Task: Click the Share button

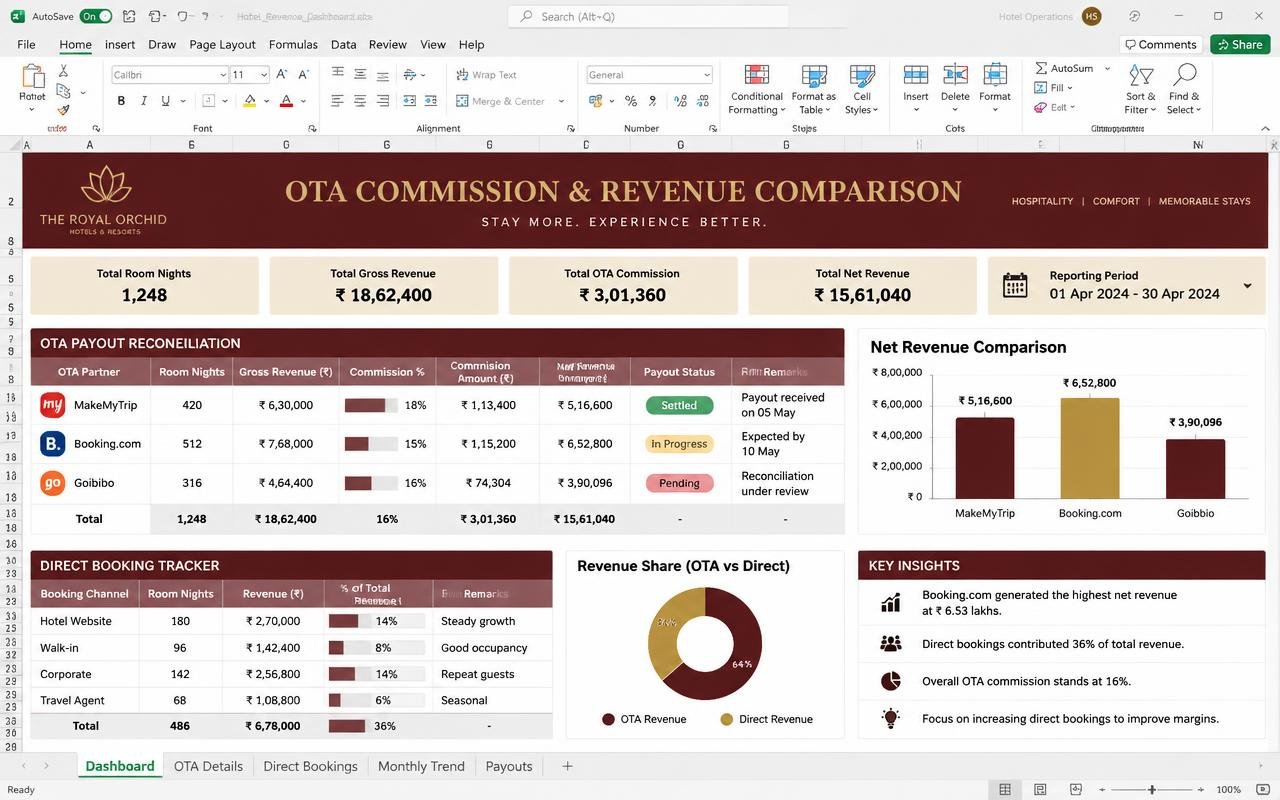Action: click(1240, 44)
